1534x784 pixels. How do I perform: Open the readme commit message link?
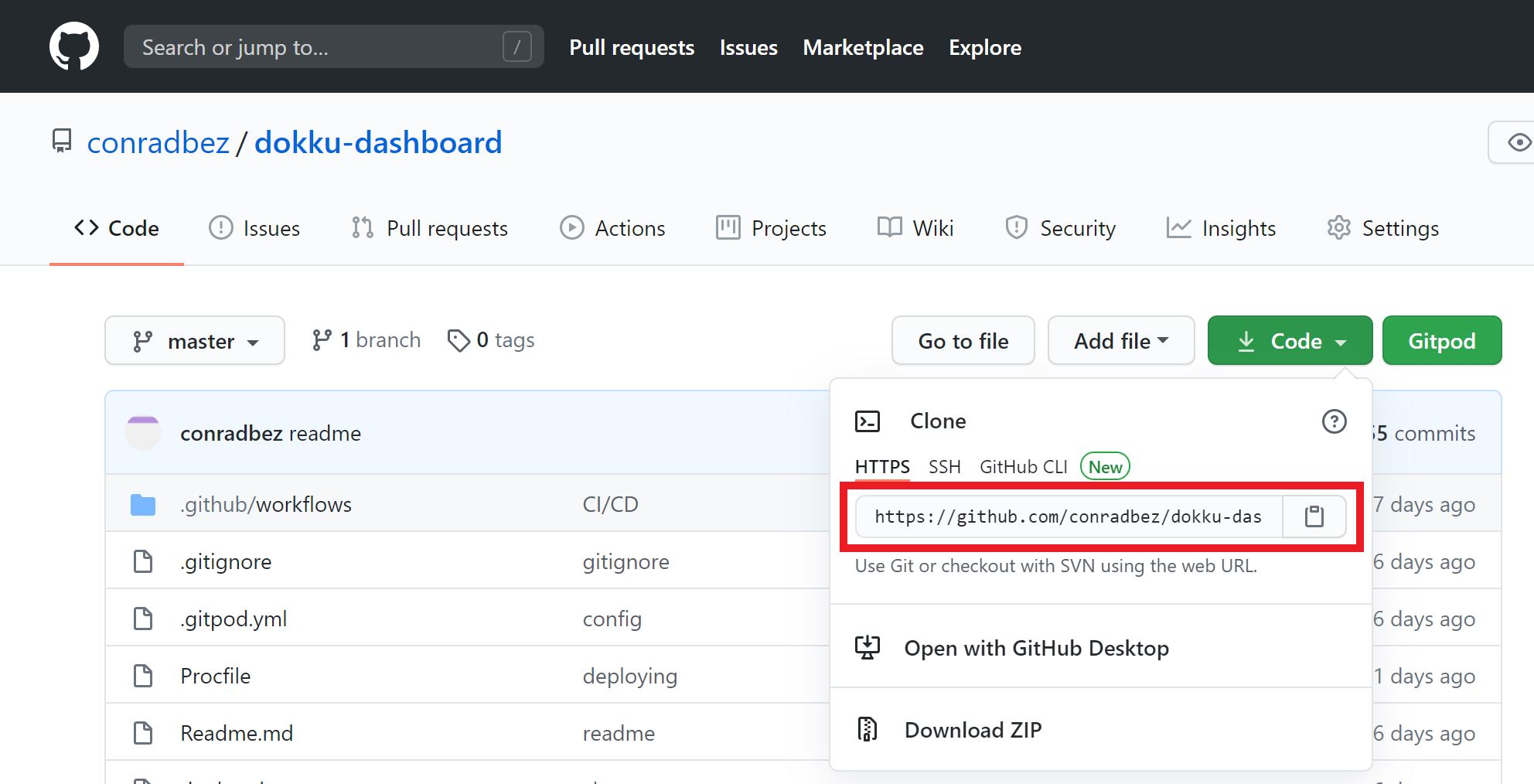tap(325, 433)
